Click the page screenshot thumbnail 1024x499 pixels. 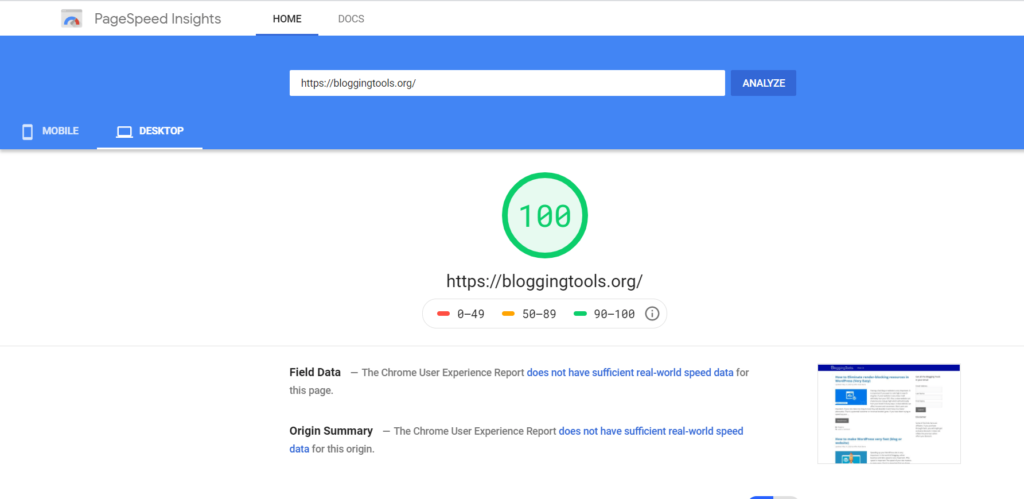click(x=889, y=413)
